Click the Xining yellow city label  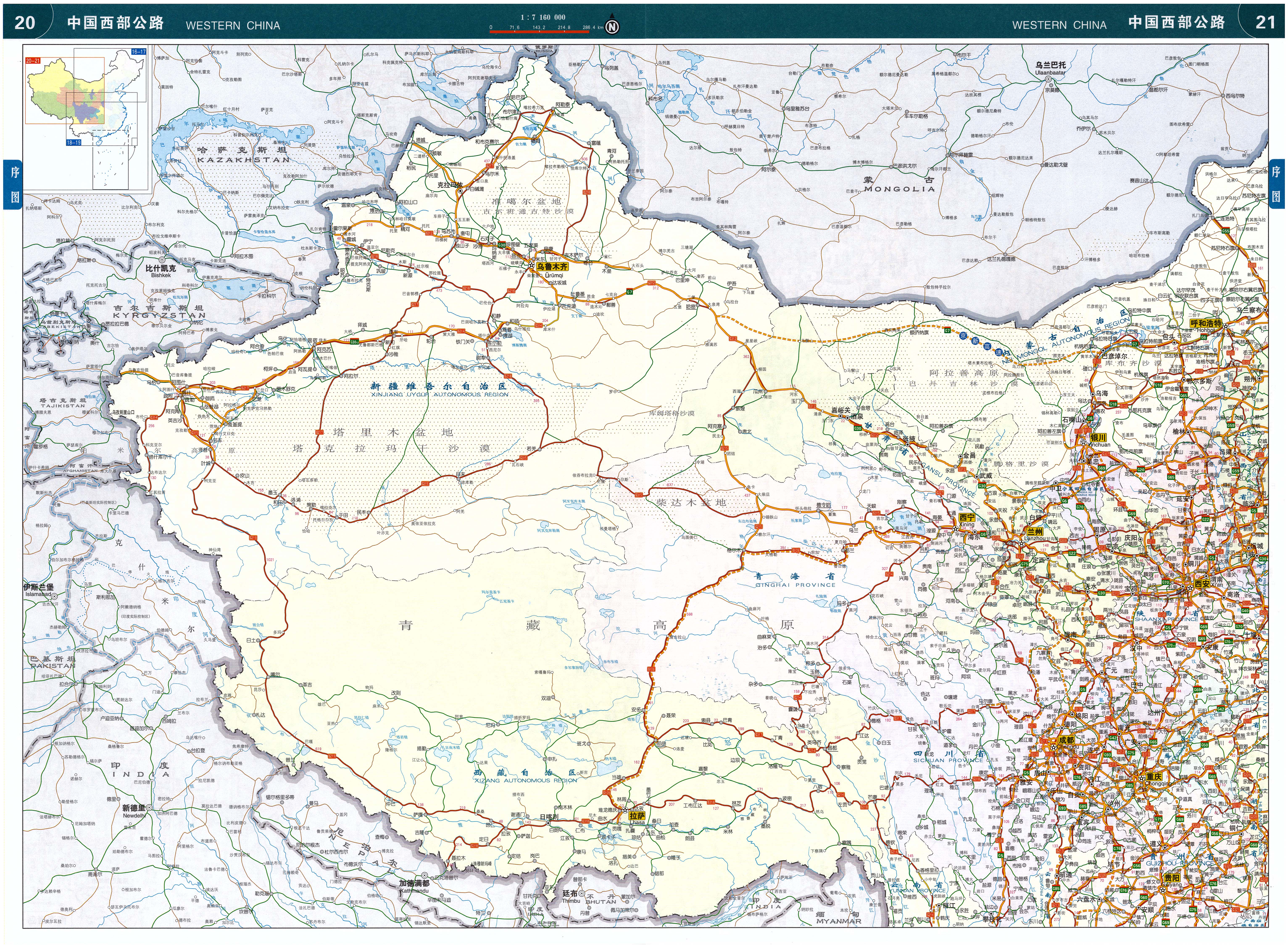pyautogui.click(x=967, y=517)
